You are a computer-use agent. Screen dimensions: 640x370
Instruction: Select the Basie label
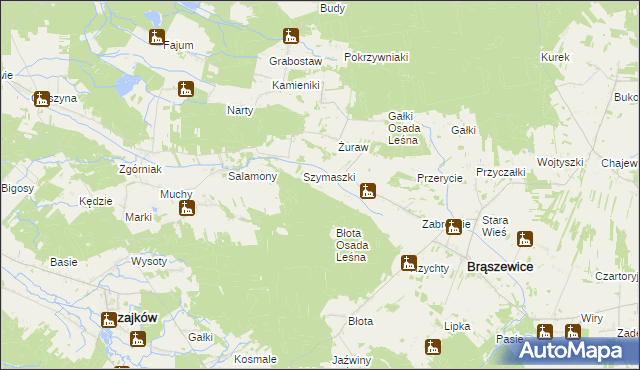point(64,262)
